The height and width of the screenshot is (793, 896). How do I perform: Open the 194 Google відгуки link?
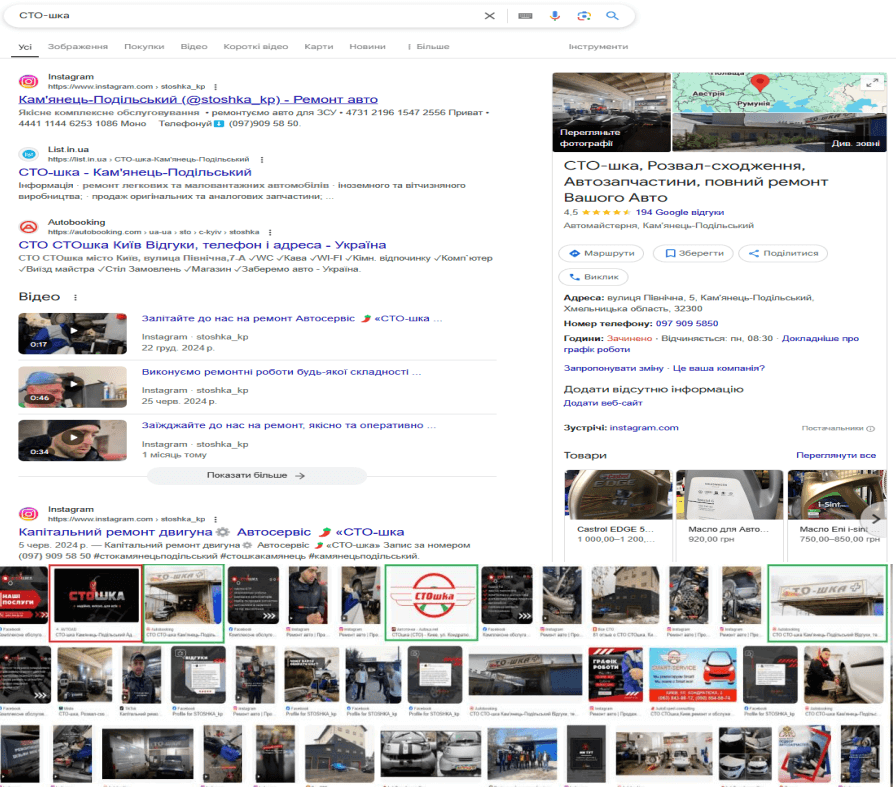point(679,212)
